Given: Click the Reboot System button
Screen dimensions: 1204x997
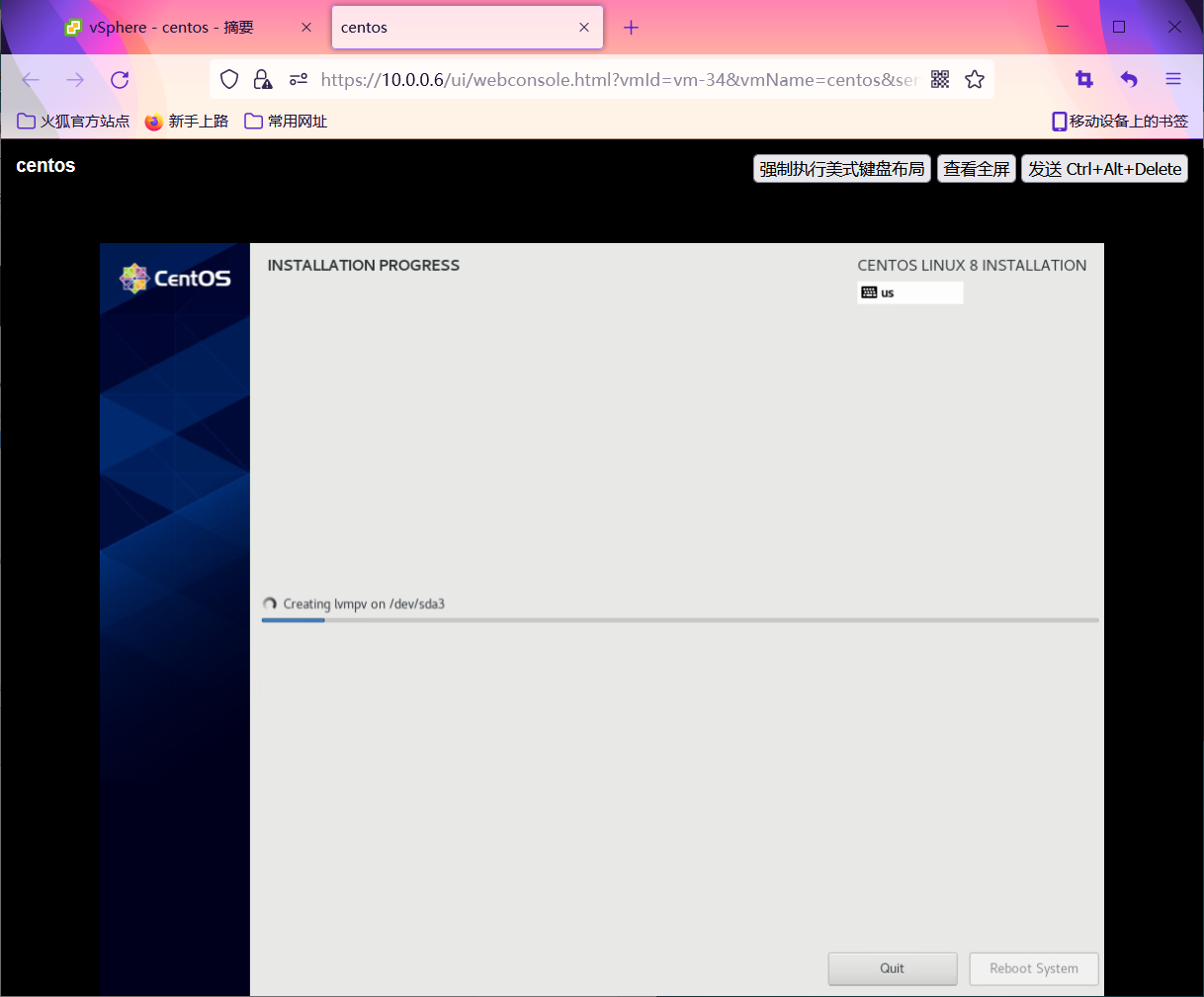Looking at the screenshot, I should point(1034,968).
